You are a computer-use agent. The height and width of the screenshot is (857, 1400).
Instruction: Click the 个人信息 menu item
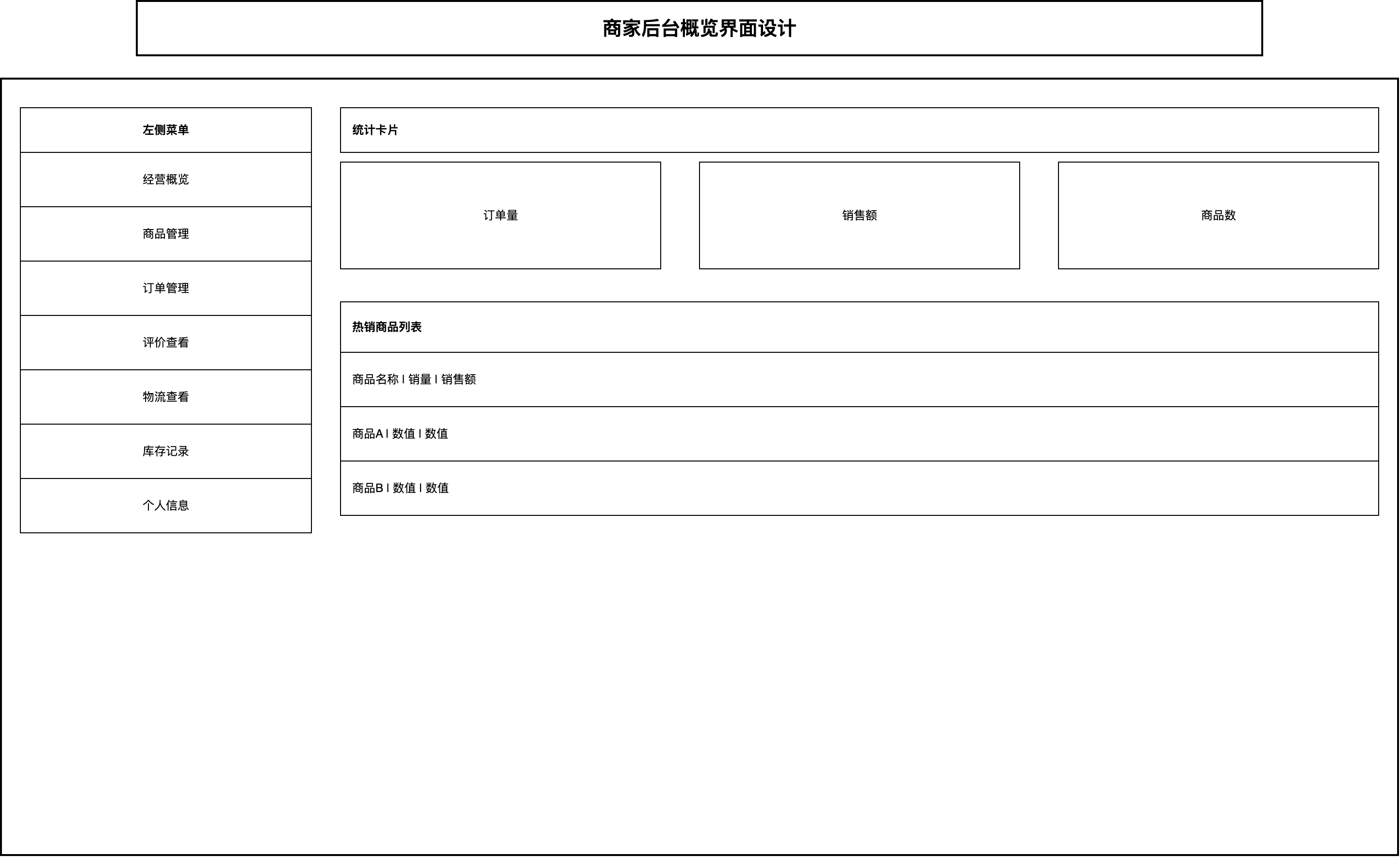165,505
